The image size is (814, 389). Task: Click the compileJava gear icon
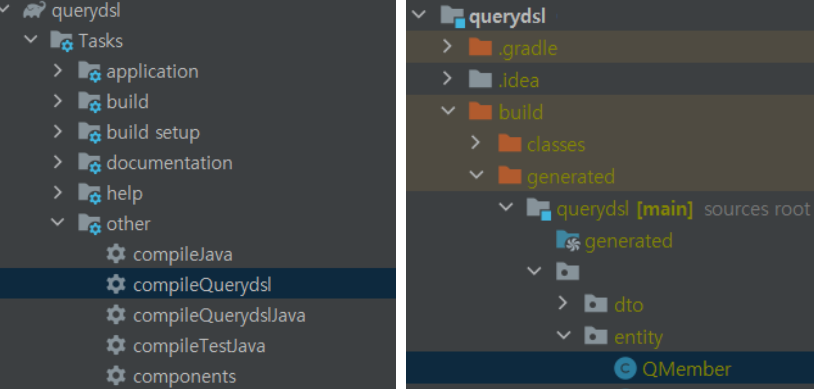[x=115, y=254]
